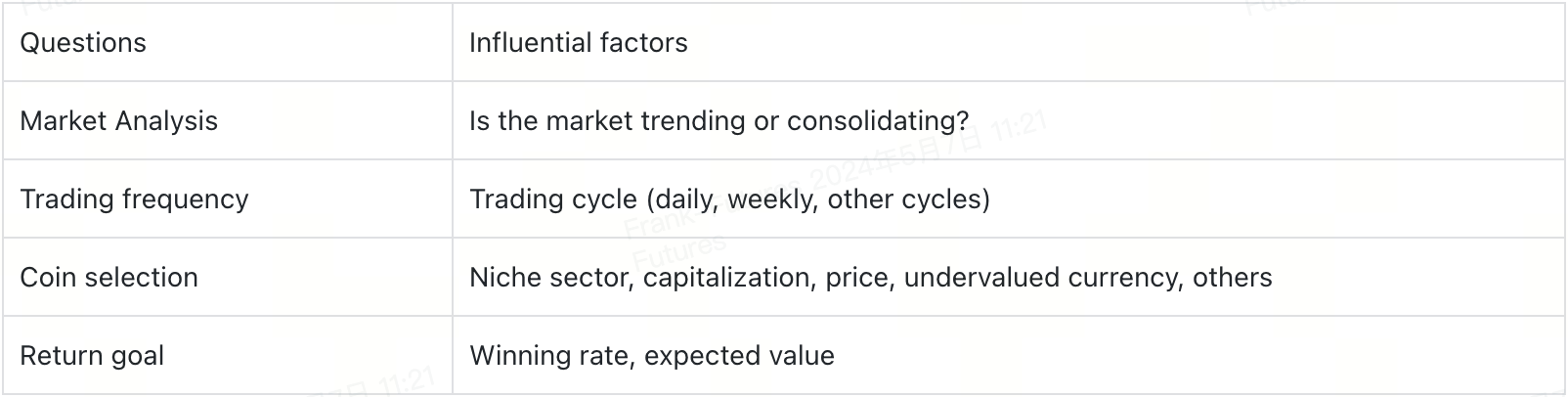Click "Is the market trending or consolidating?" text
The image size is (1568, 397).
pos(719,121)
